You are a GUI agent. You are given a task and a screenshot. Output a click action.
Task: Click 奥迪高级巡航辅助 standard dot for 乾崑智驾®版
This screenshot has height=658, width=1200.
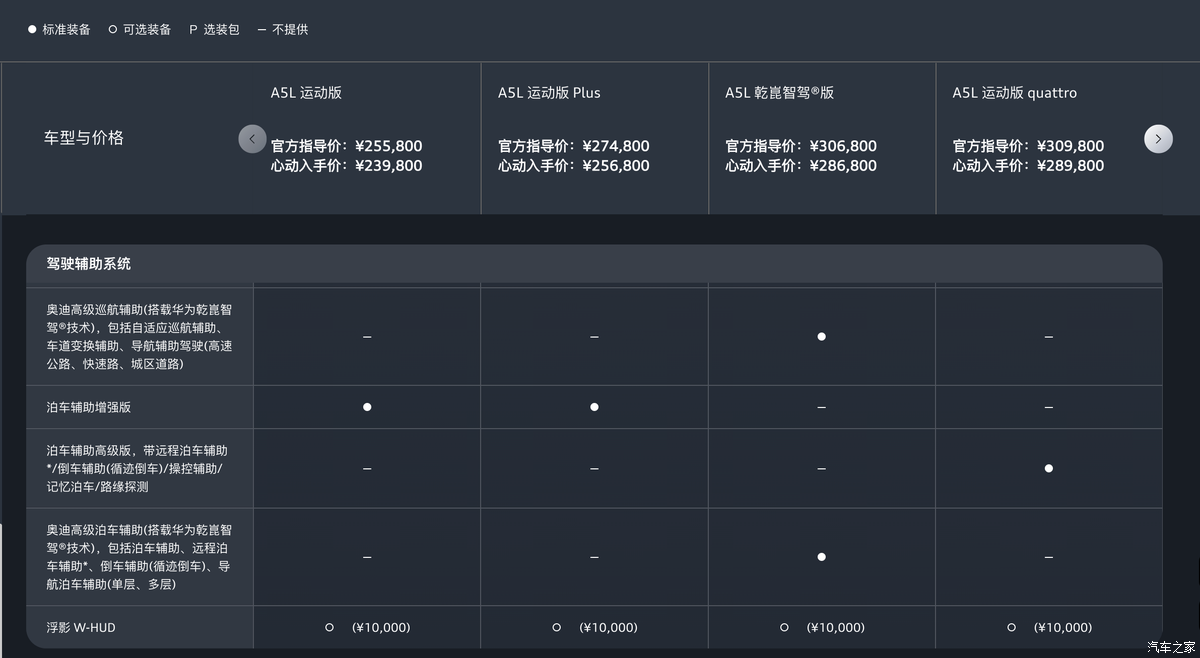click(x=821, y=337)
